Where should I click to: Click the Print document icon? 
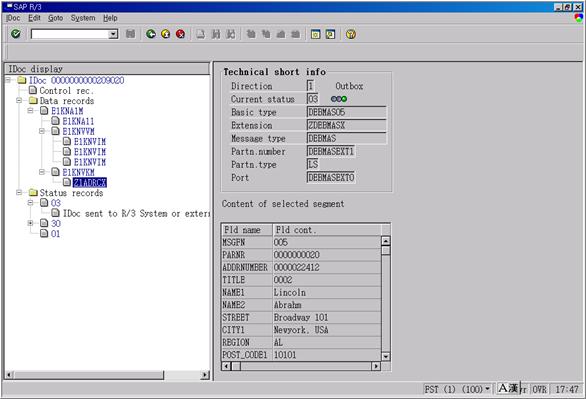click(201, 34)
